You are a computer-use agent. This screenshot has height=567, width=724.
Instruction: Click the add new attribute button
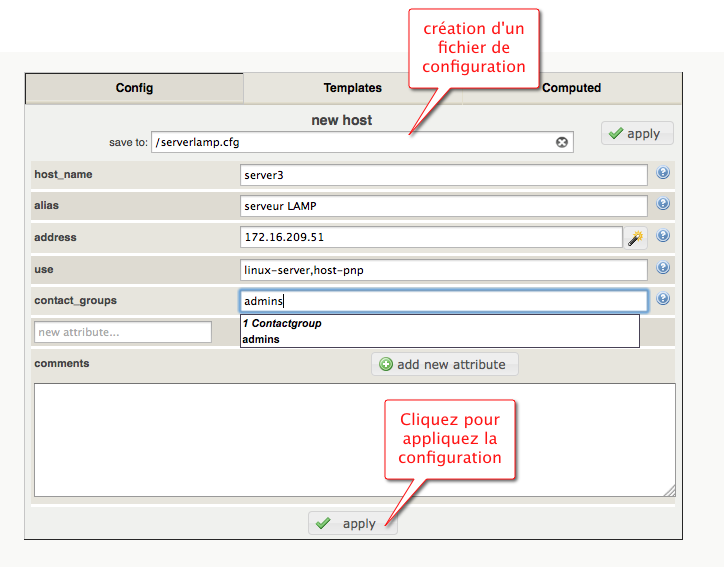point(445,364)
